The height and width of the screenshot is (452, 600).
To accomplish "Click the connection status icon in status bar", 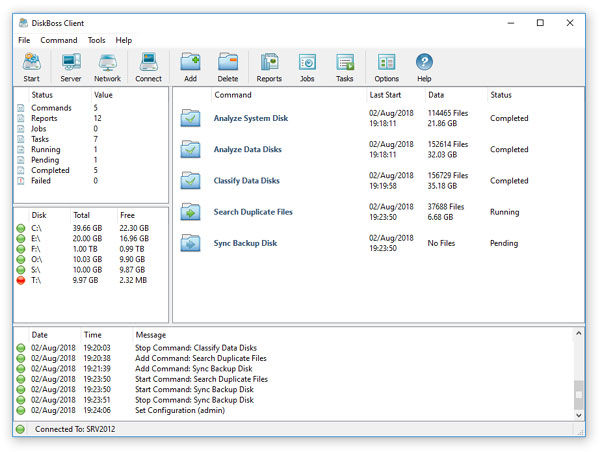I will (21, 429).
